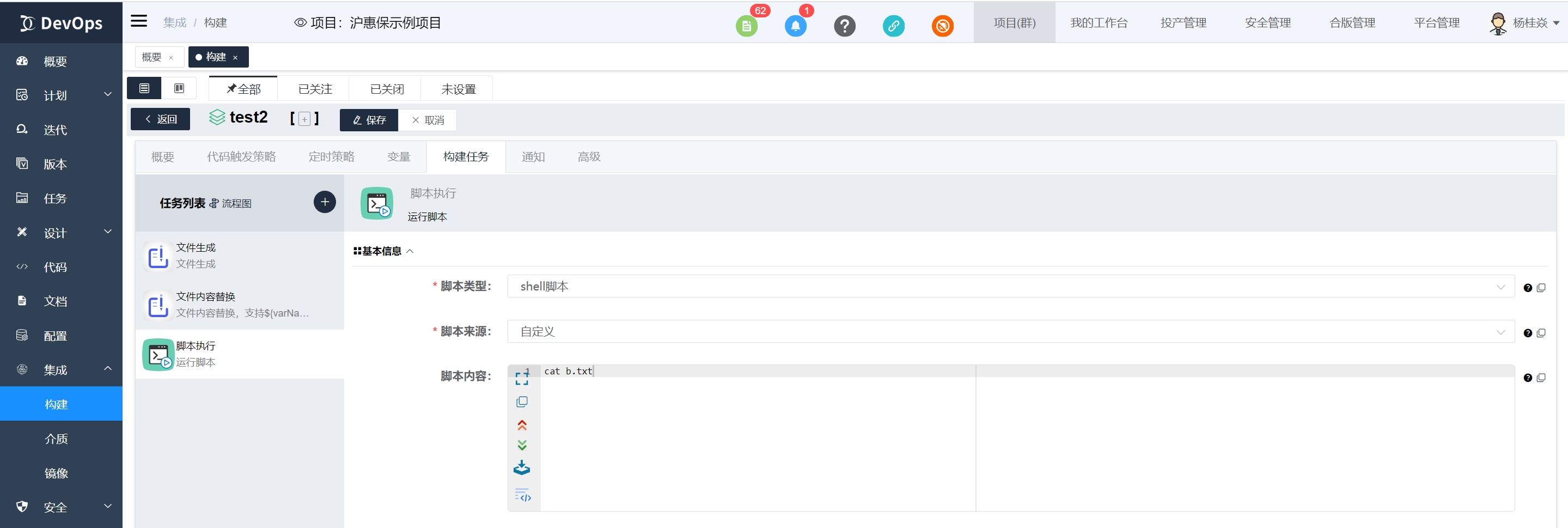Open the green document icon with badge 62
The width and height of the screenshot is (1568, 528).
point(746,26)
